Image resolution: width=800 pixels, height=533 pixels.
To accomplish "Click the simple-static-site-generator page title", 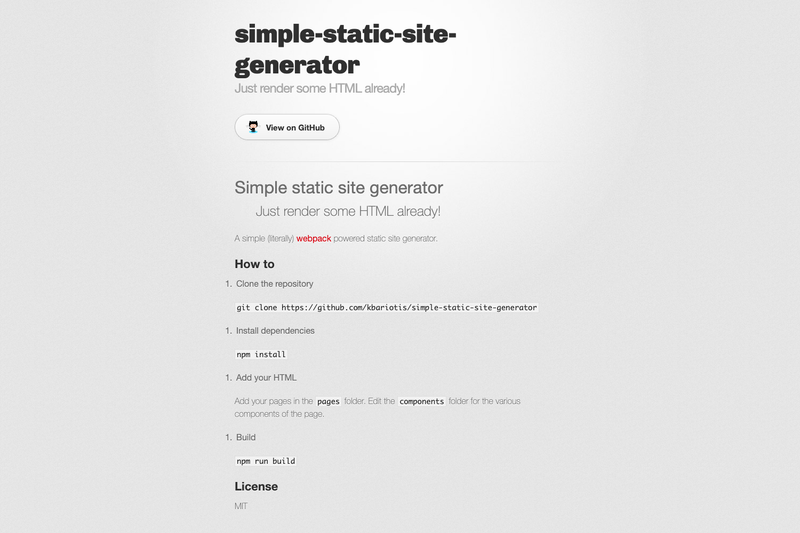I will coord(345,49).
